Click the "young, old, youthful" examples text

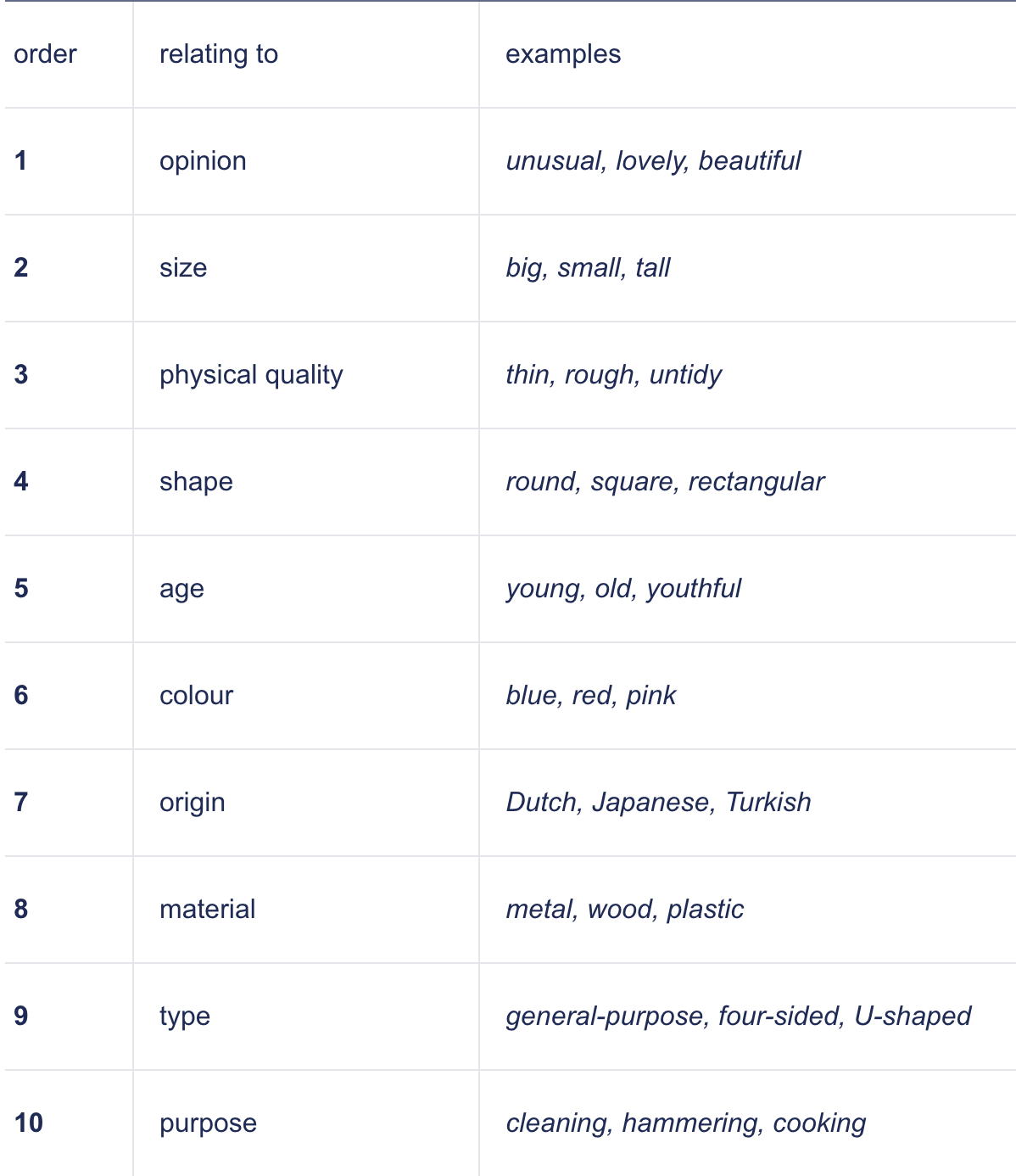pyautogui.click(x=623, y=589)
